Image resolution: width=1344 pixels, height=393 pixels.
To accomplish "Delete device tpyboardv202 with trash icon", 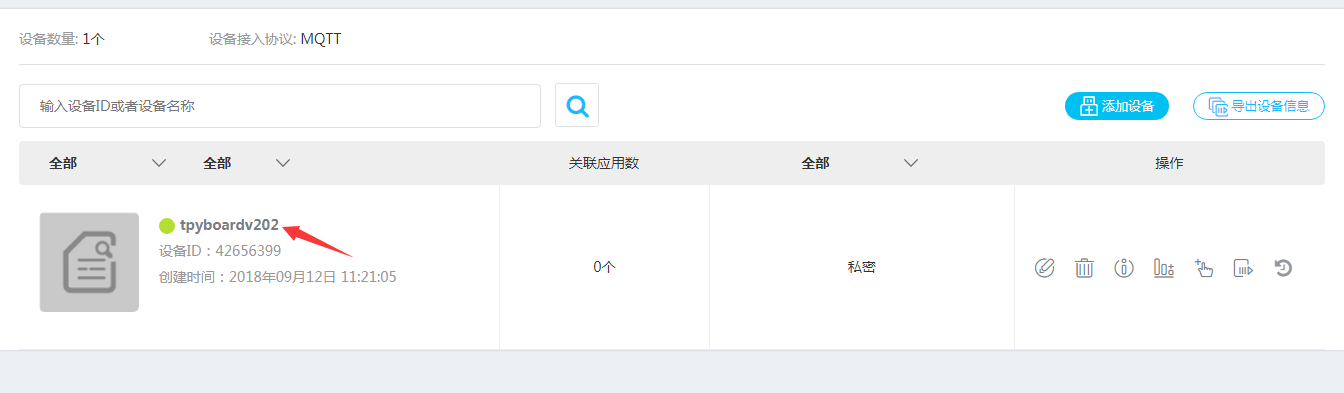I will click(x=1084, y=268).
